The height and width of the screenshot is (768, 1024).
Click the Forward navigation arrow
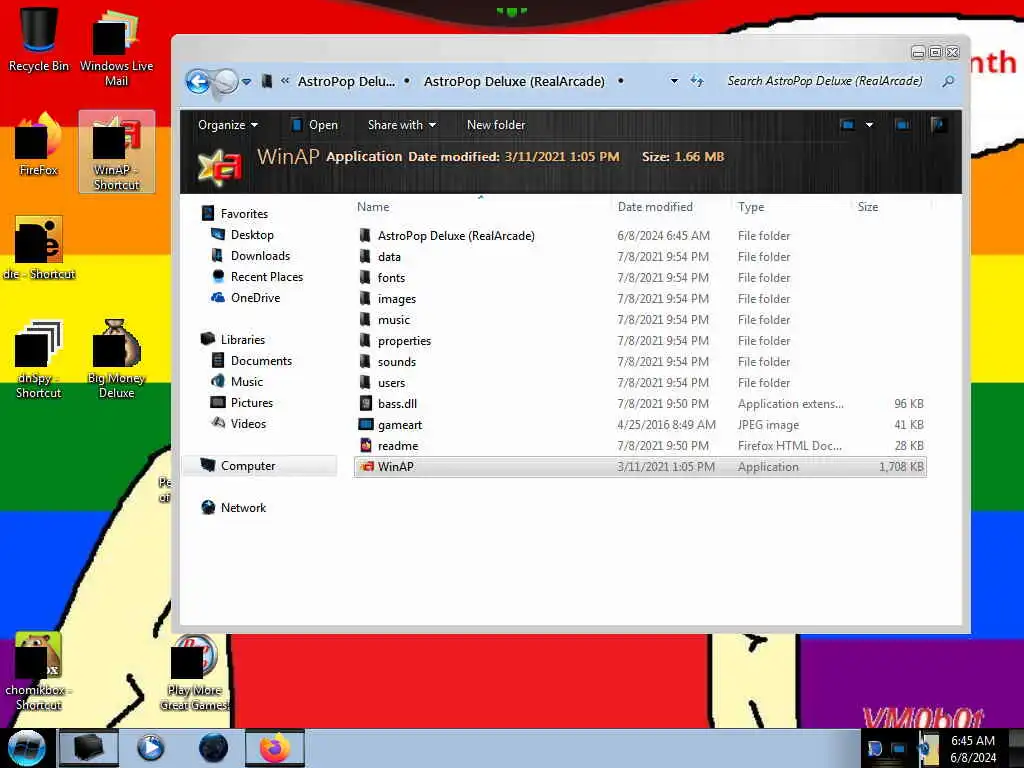pyautogui.click(x=227, y=82)
